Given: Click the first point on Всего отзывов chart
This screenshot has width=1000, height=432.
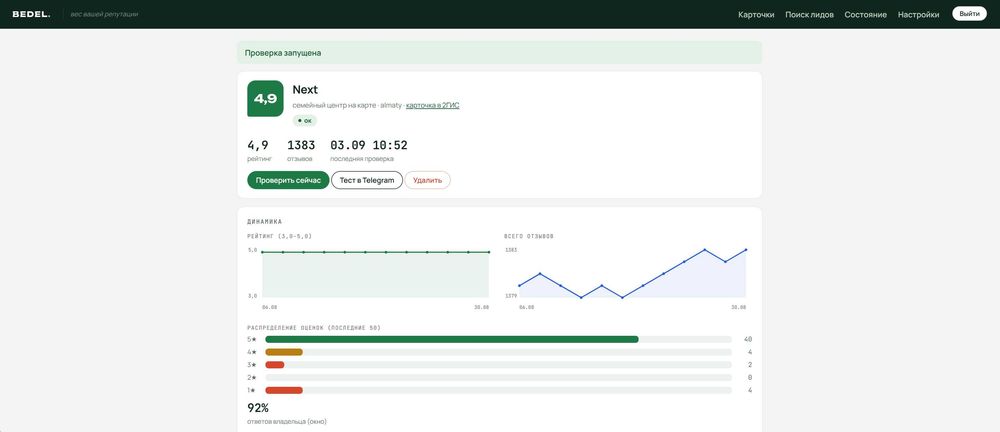Looking at the screenshot, I should click(520, 285).
